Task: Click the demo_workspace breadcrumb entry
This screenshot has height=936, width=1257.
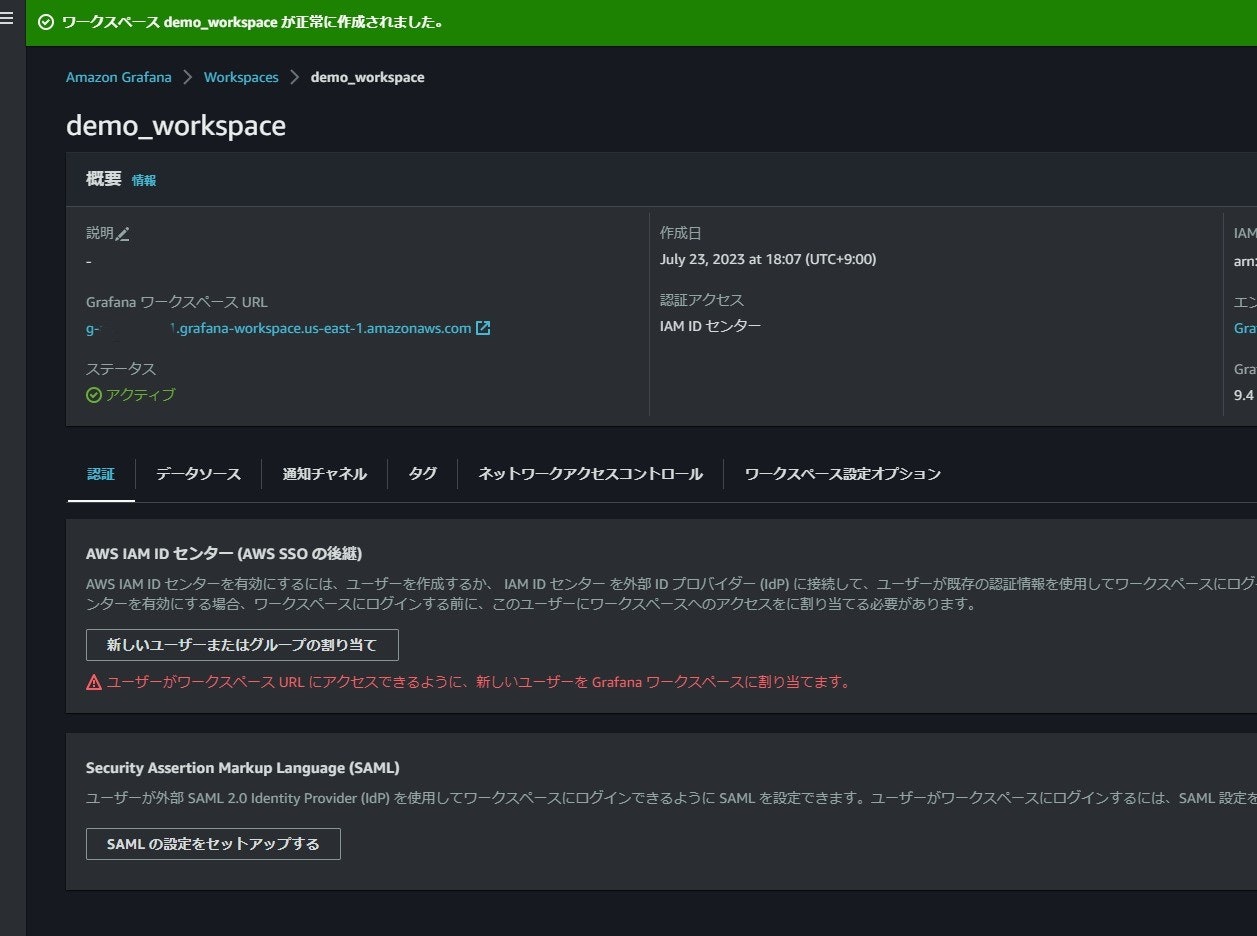Action: 367,76
